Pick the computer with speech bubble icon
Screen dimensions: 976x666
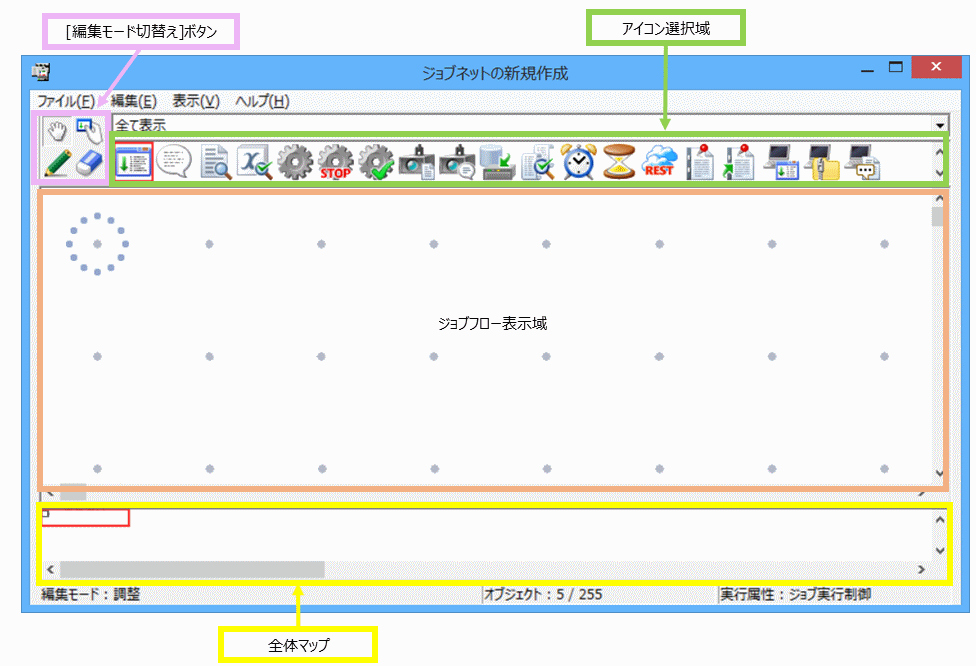click(x=862, y=162)
